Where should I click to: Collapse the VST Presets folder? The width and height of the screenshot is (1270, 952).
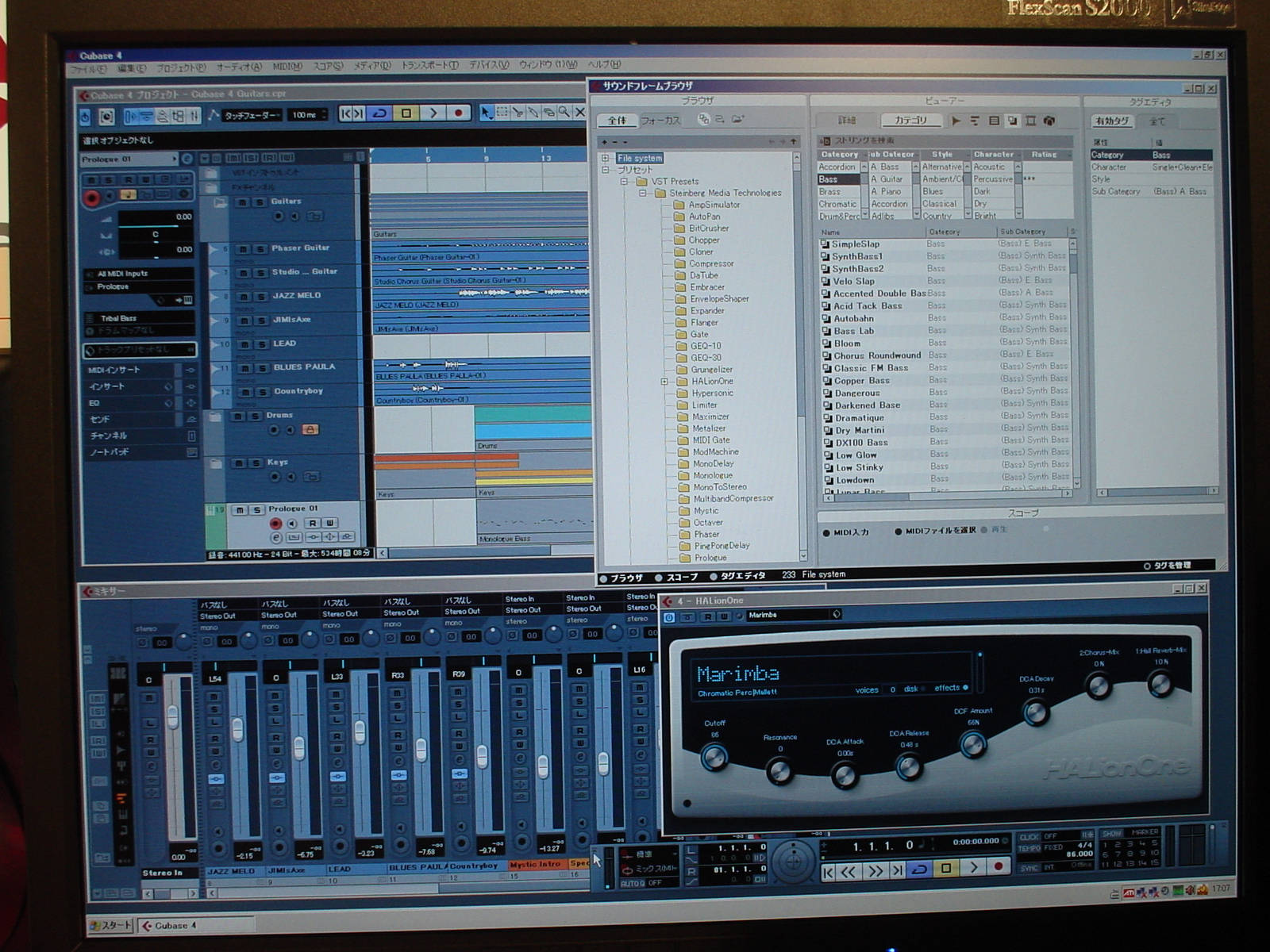[625, 182]
